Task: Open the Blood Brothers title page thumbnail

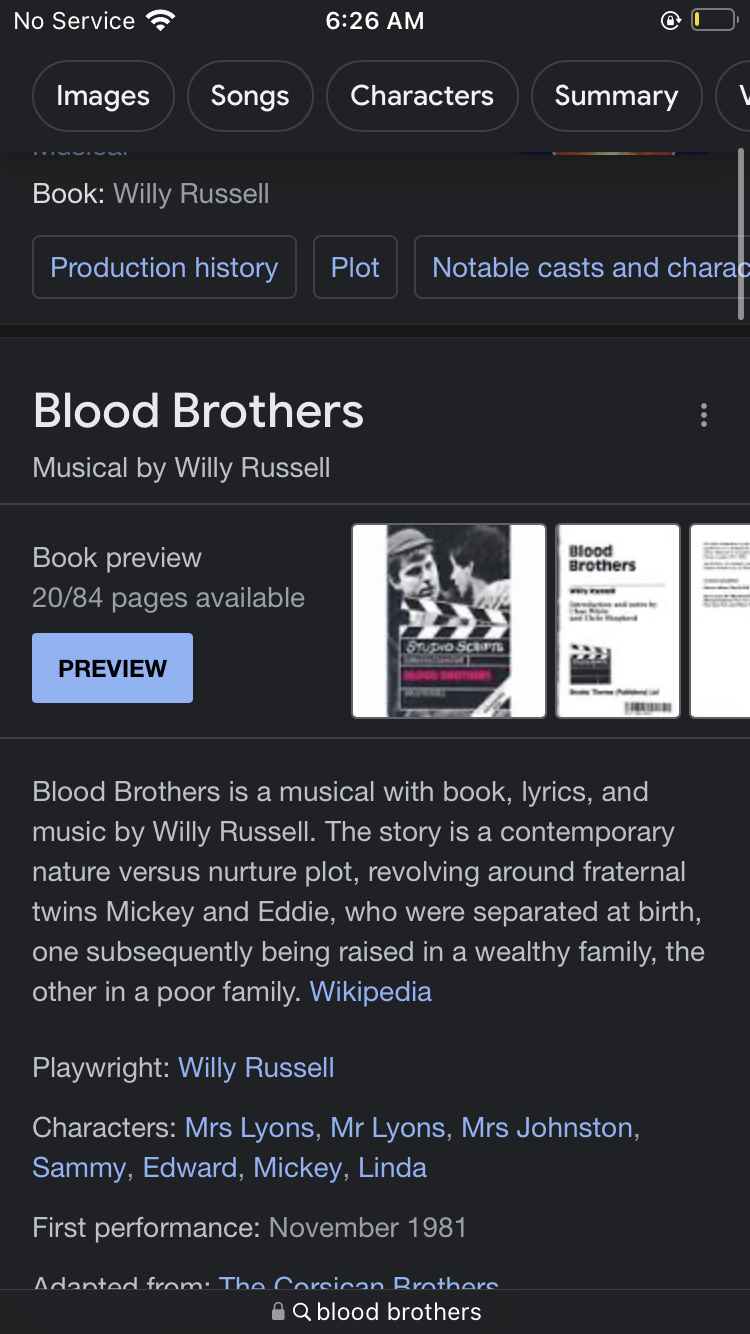Action: [618, 621]
